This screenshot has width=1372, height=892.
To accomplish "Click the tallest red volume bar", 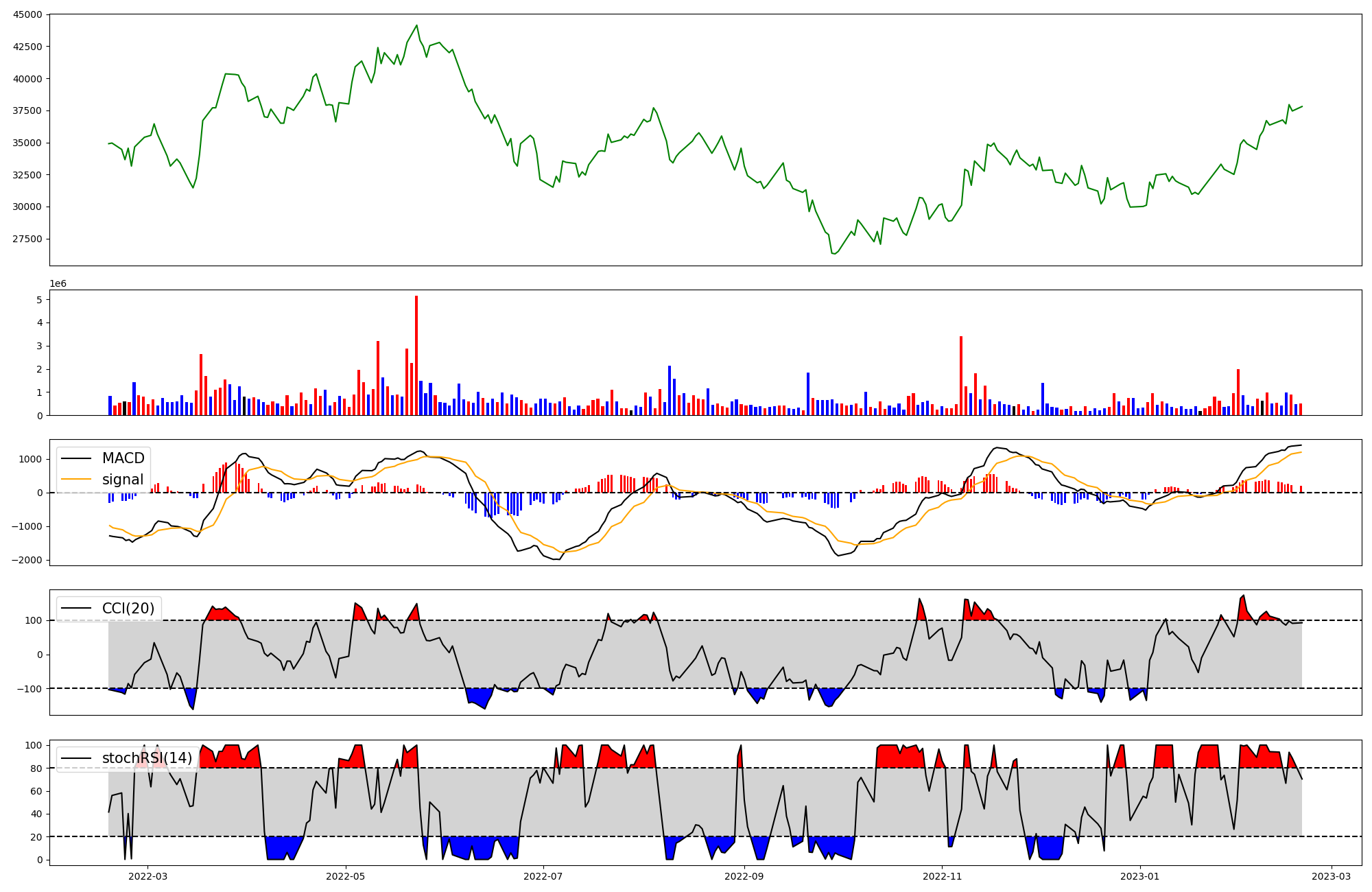I will pyautogui.click(x=416, y=355).
